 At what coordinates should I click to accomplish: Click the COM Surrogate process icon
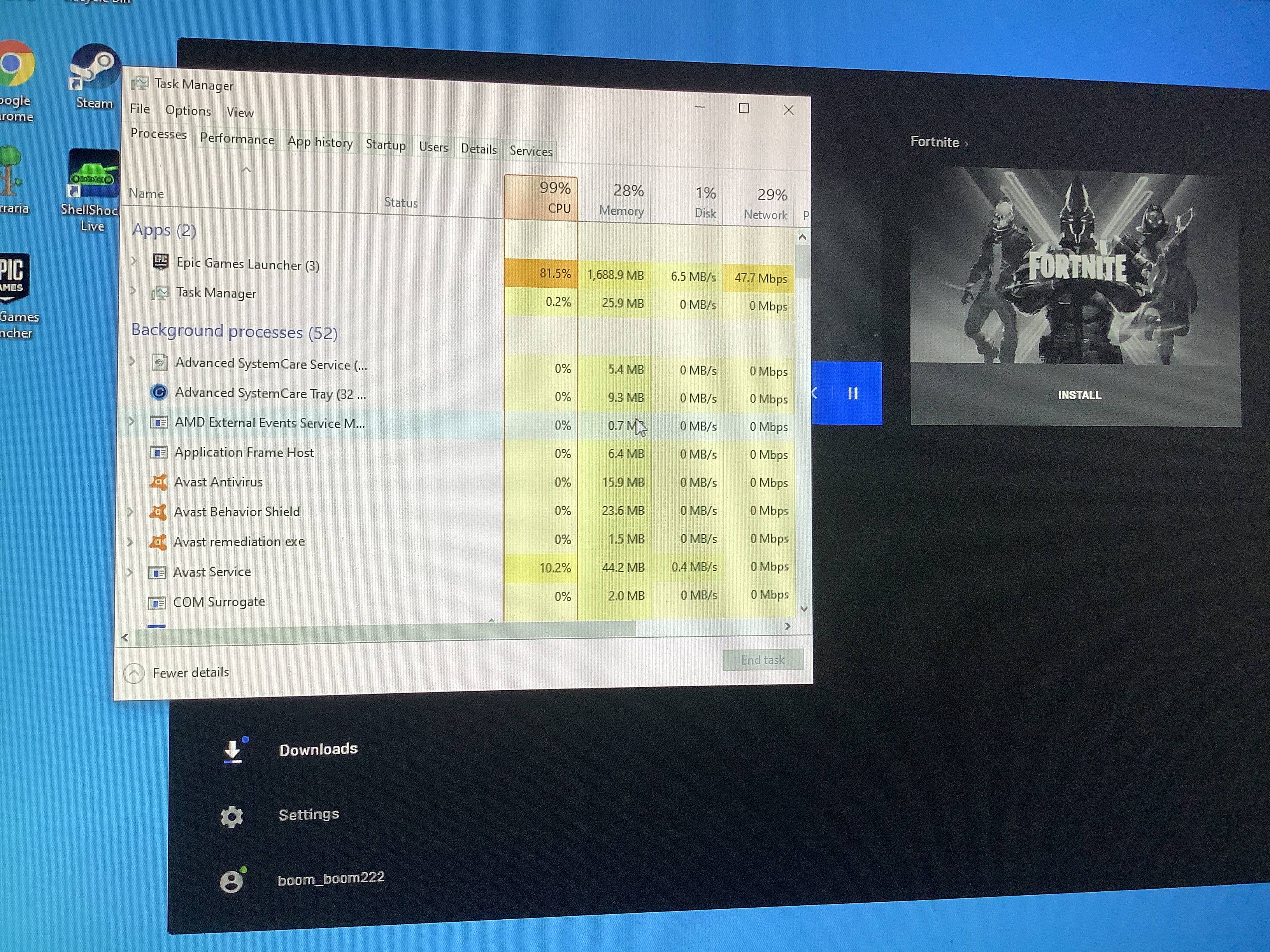pos(157,602)
